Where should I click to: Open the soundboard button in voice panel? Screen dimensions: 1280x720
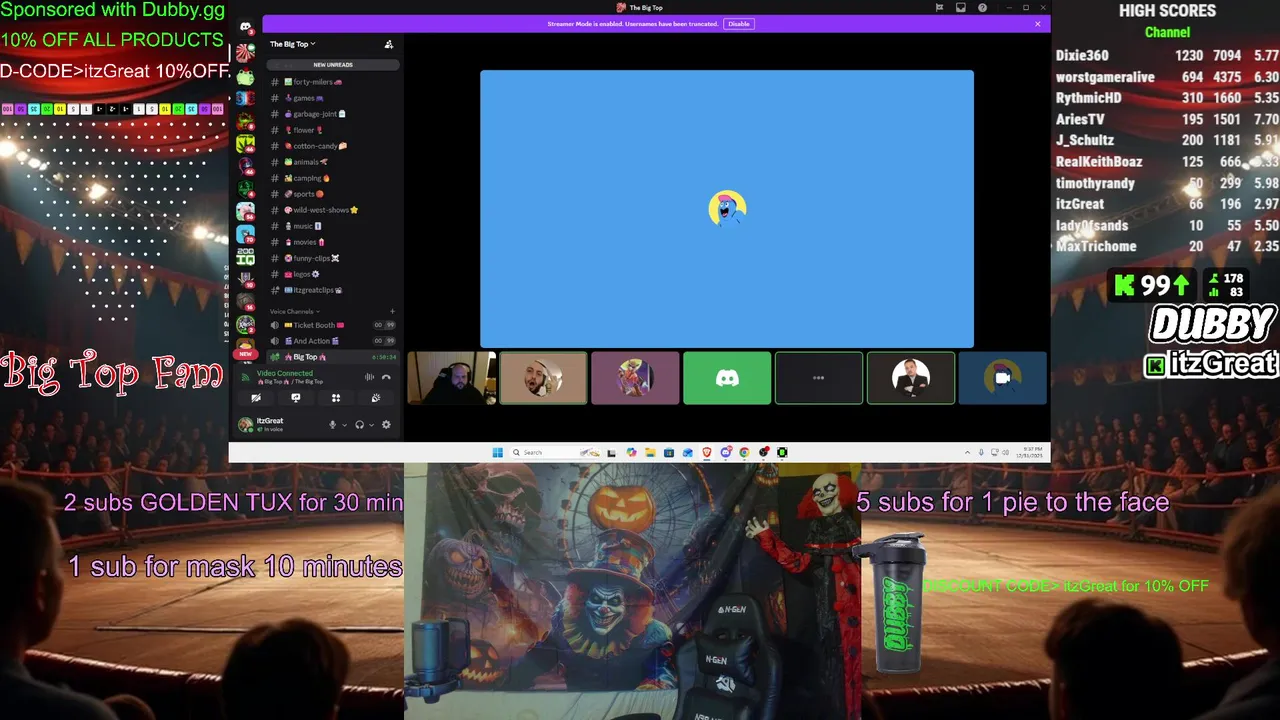376,398
